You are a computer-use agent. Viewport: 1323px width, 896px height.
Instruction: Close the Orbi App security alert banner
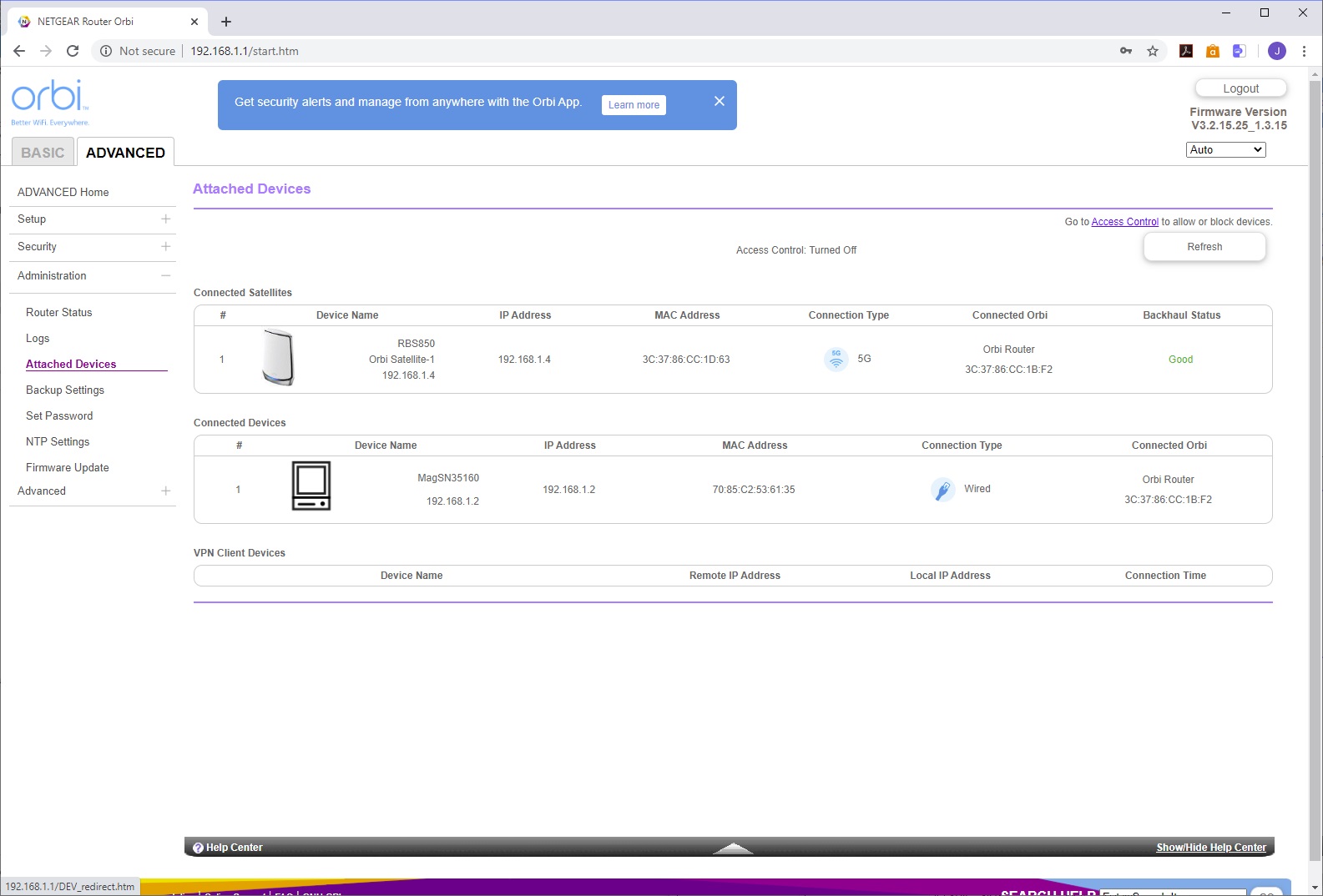(720, 101)
